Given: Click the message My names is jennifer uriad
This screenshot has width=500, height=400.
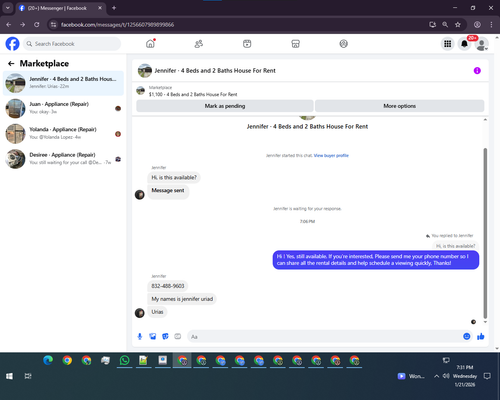Looking at the screenshot, I should click(182, 299).
